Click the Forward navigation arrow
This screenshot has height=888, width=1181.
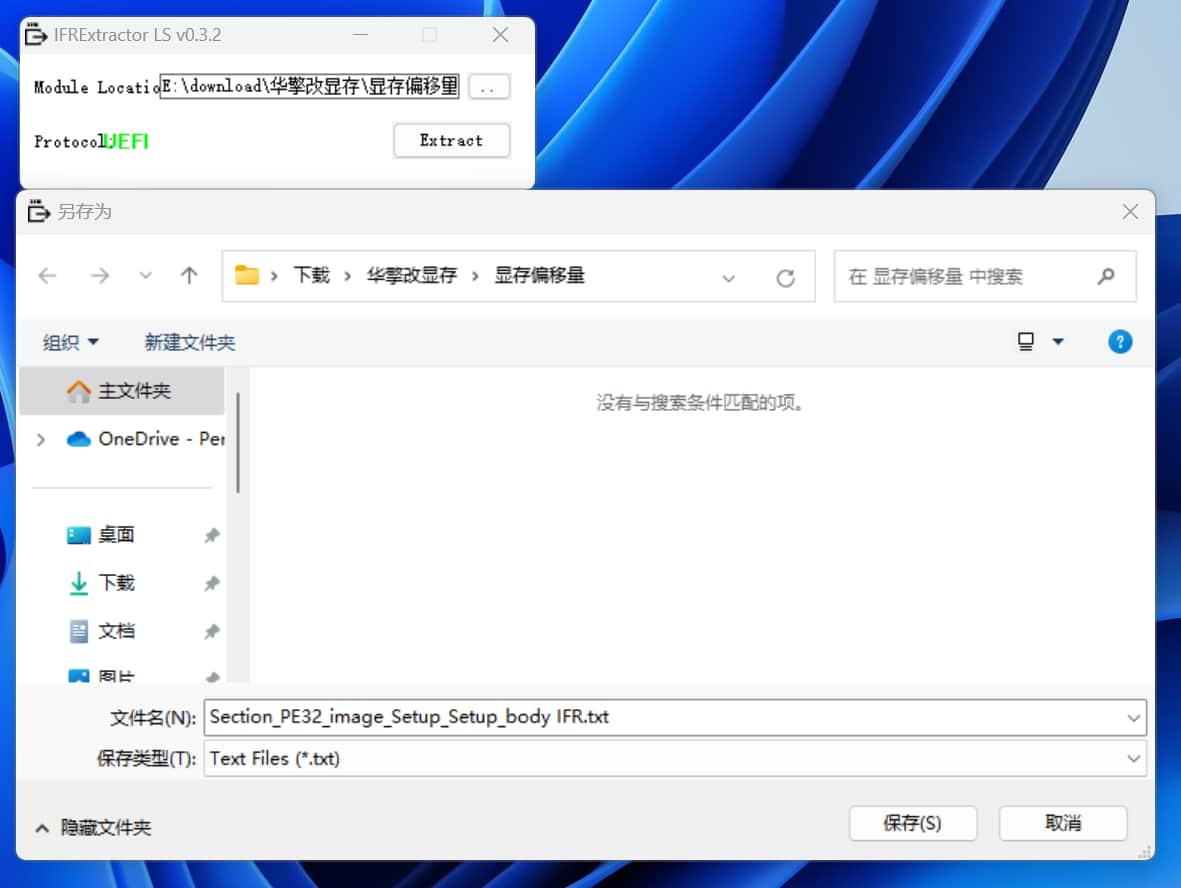(100, 277)
